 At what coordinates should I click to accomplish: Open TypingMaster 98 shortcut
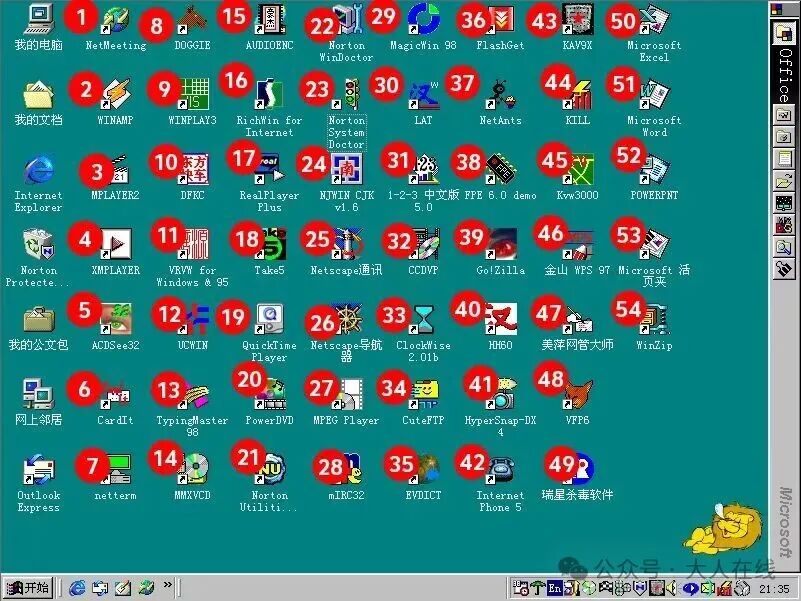[x=193, y=395]
